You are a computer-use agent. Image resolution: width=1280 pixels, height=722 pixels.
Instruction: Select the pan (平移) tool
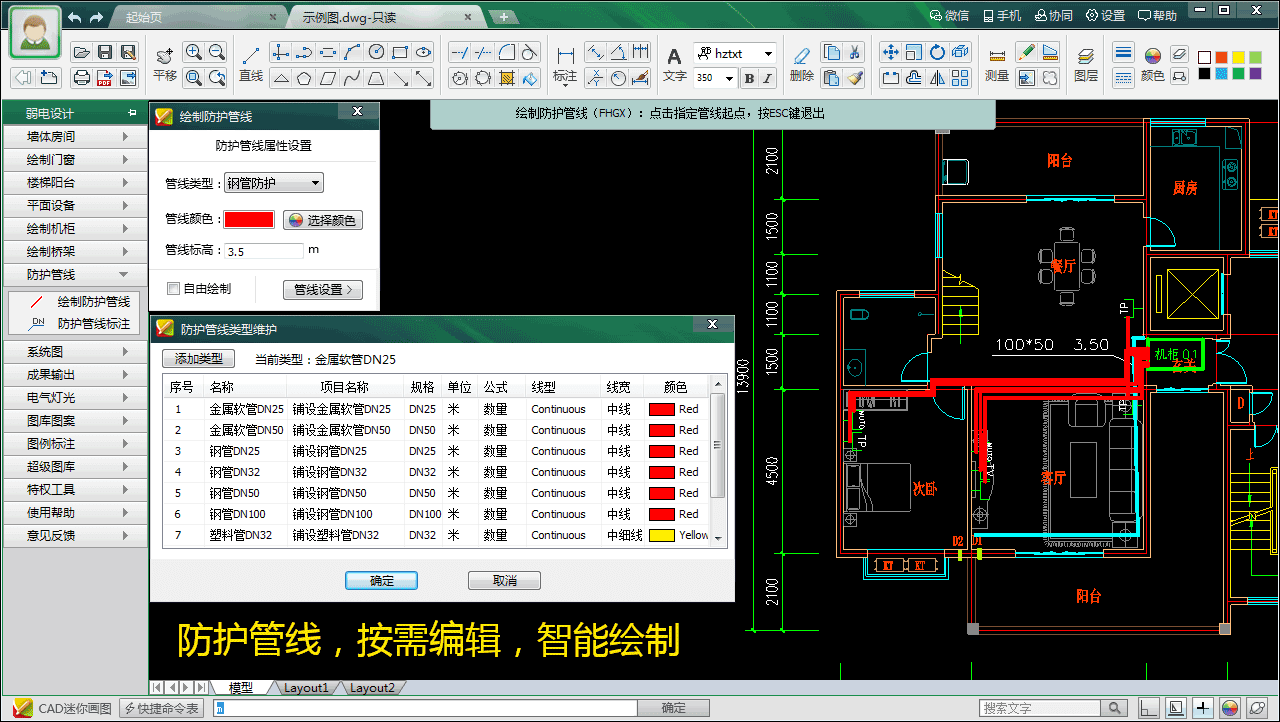click(x=165, y=64)
